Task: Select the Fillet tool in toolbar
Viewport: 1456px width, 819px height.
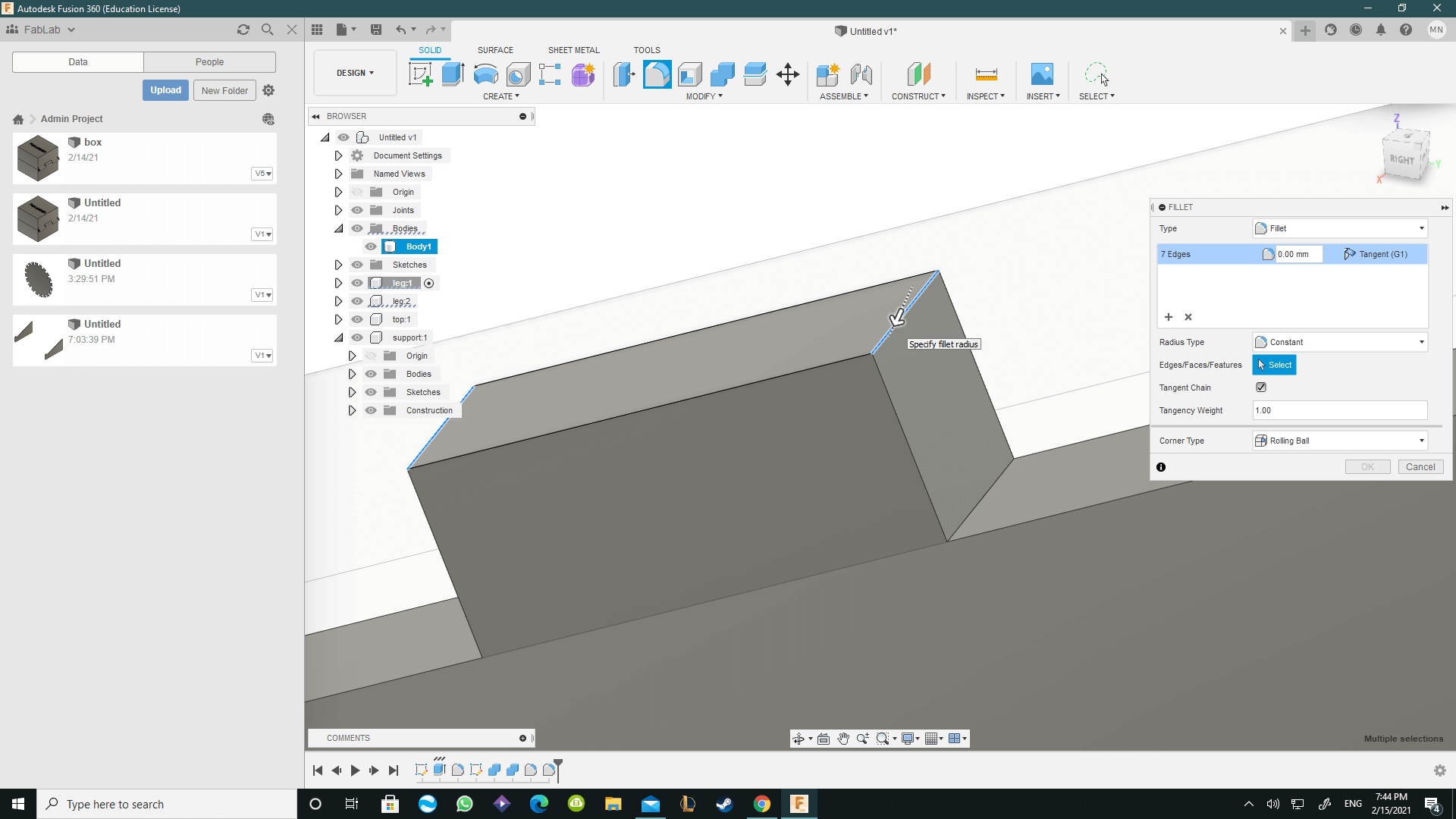Action: click(657, 74)
